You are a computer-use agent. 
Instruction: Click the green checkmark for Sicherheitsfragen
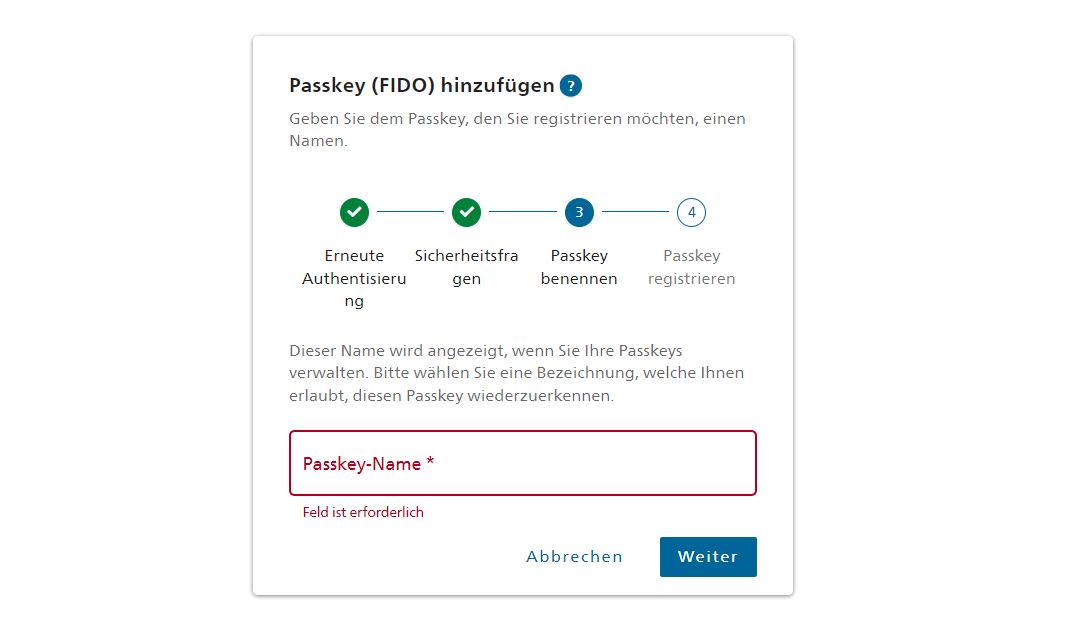point(467,212)
